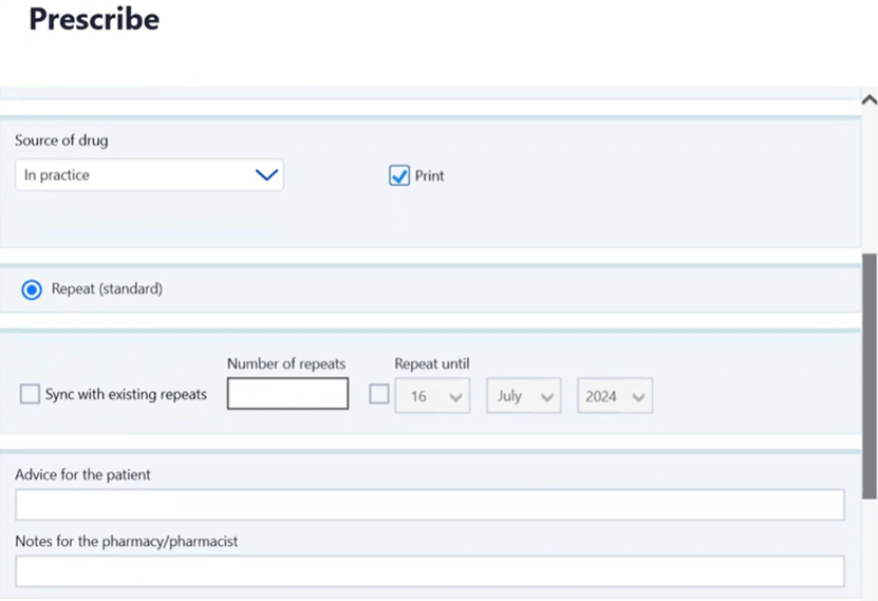Open the Repeat until day dropdown
The image size is (878, 601).
(x=432, y=396)
